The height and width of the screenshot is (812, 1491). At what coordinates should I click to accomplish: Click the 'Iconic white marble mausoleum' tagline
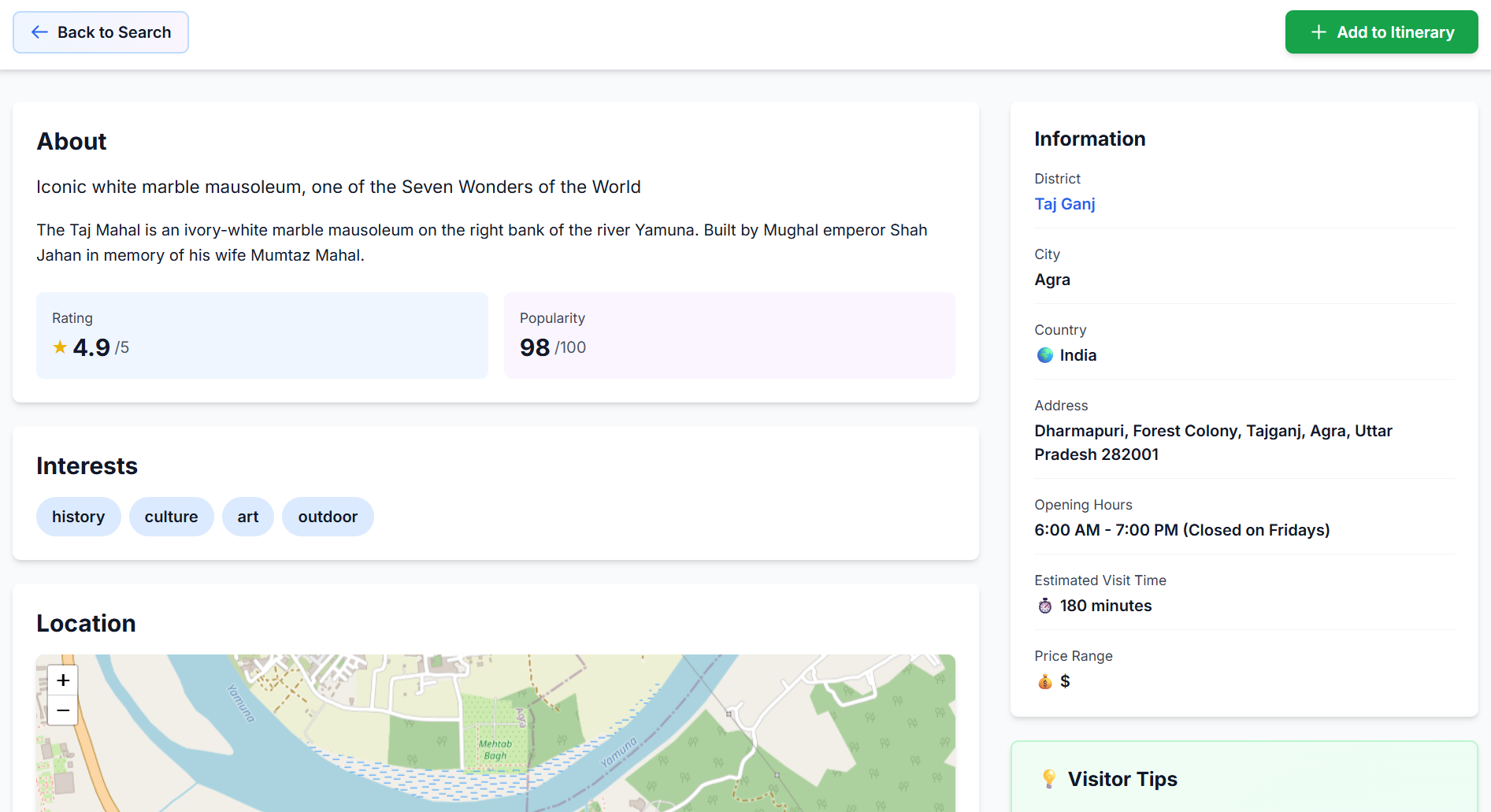tap(339, 187)
